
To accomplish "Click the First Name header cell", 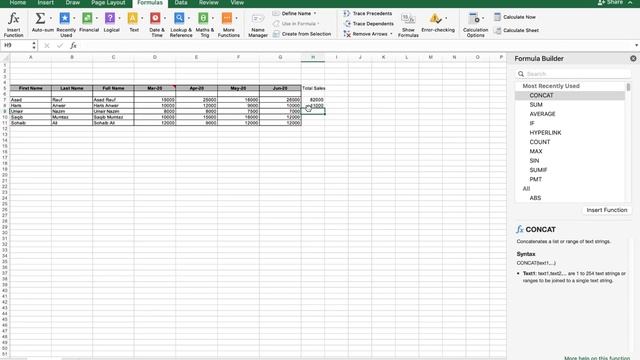I will pos(31,88).
